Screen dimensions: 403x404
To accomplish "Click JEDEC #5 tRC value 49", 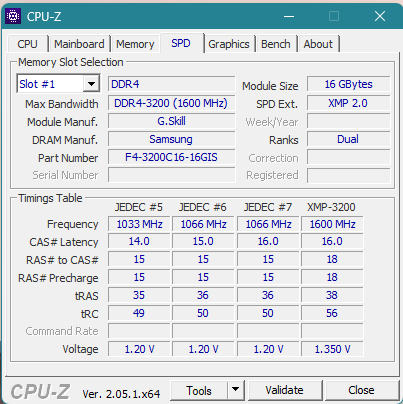I will [x=139, y=313].
